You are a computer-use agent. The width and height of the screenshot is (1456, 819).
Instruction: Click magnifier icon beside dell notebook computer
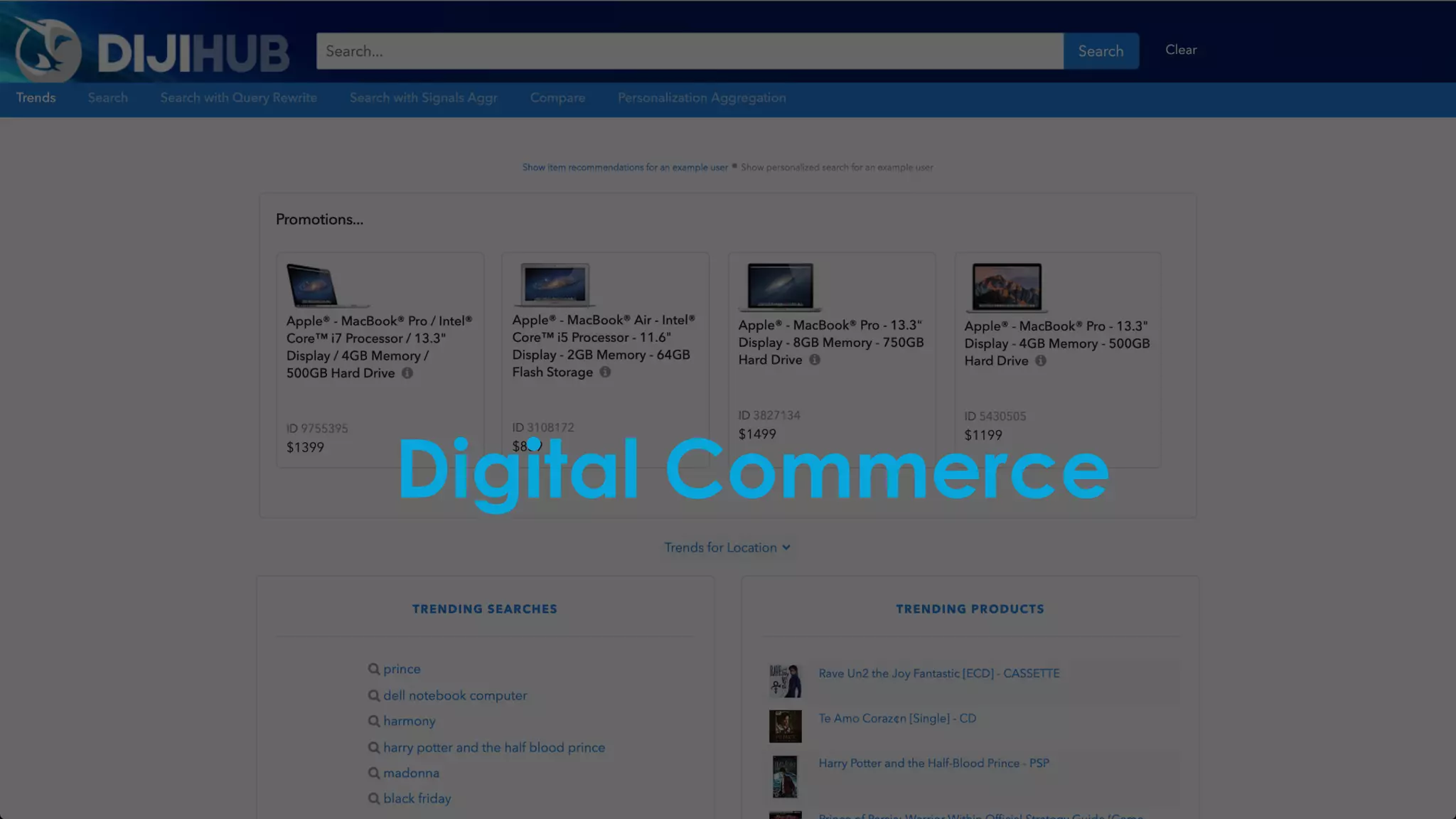click(x=374, y=695)
